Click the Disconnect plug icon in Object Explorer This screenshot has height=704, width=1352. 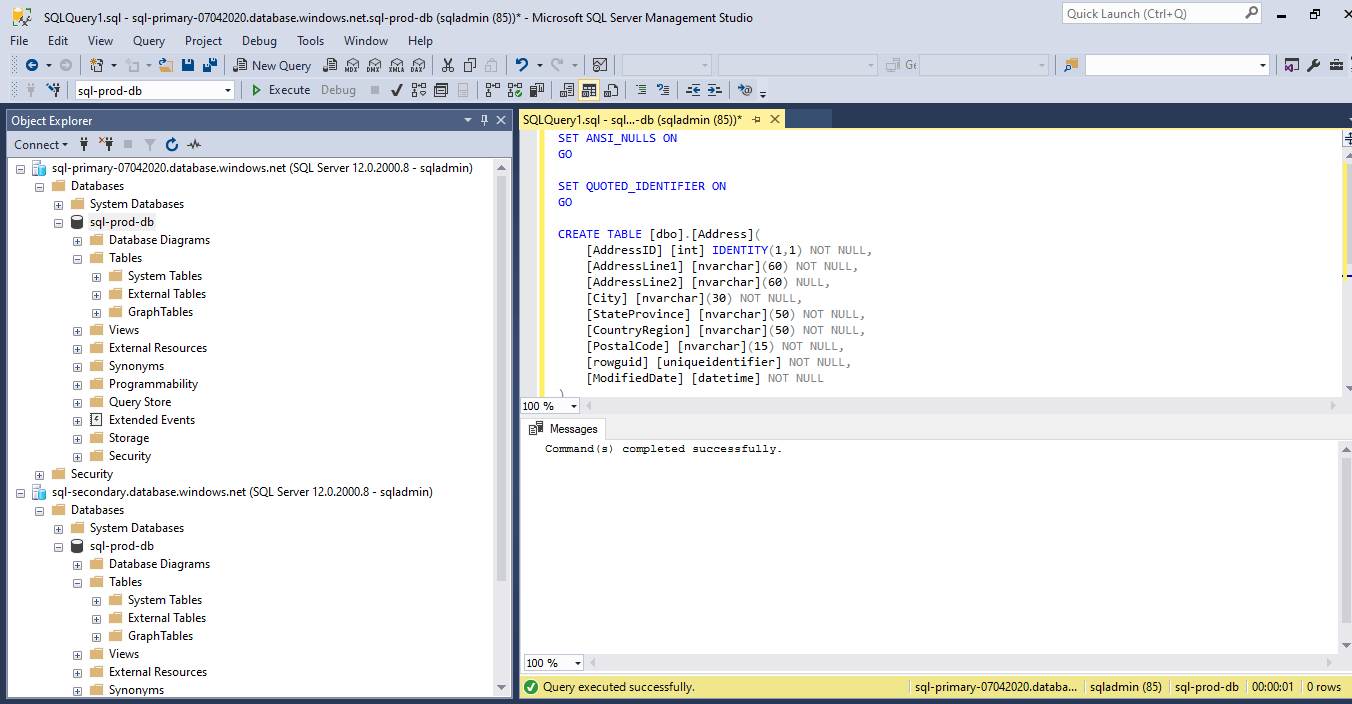pos(107,145)
